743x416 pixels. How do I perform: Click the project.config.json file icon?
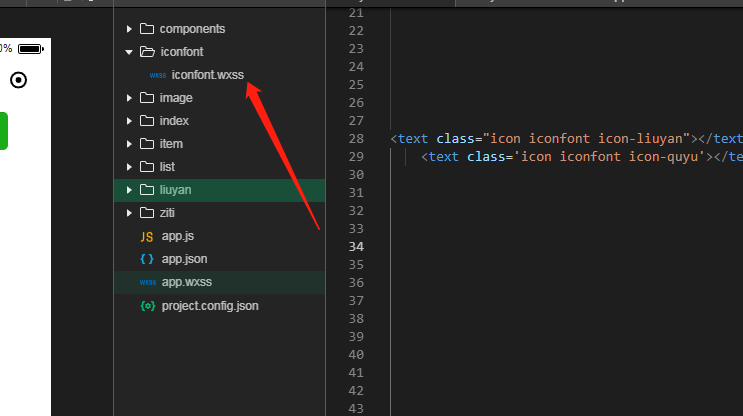pyautogui.click(x=147, y=305)
